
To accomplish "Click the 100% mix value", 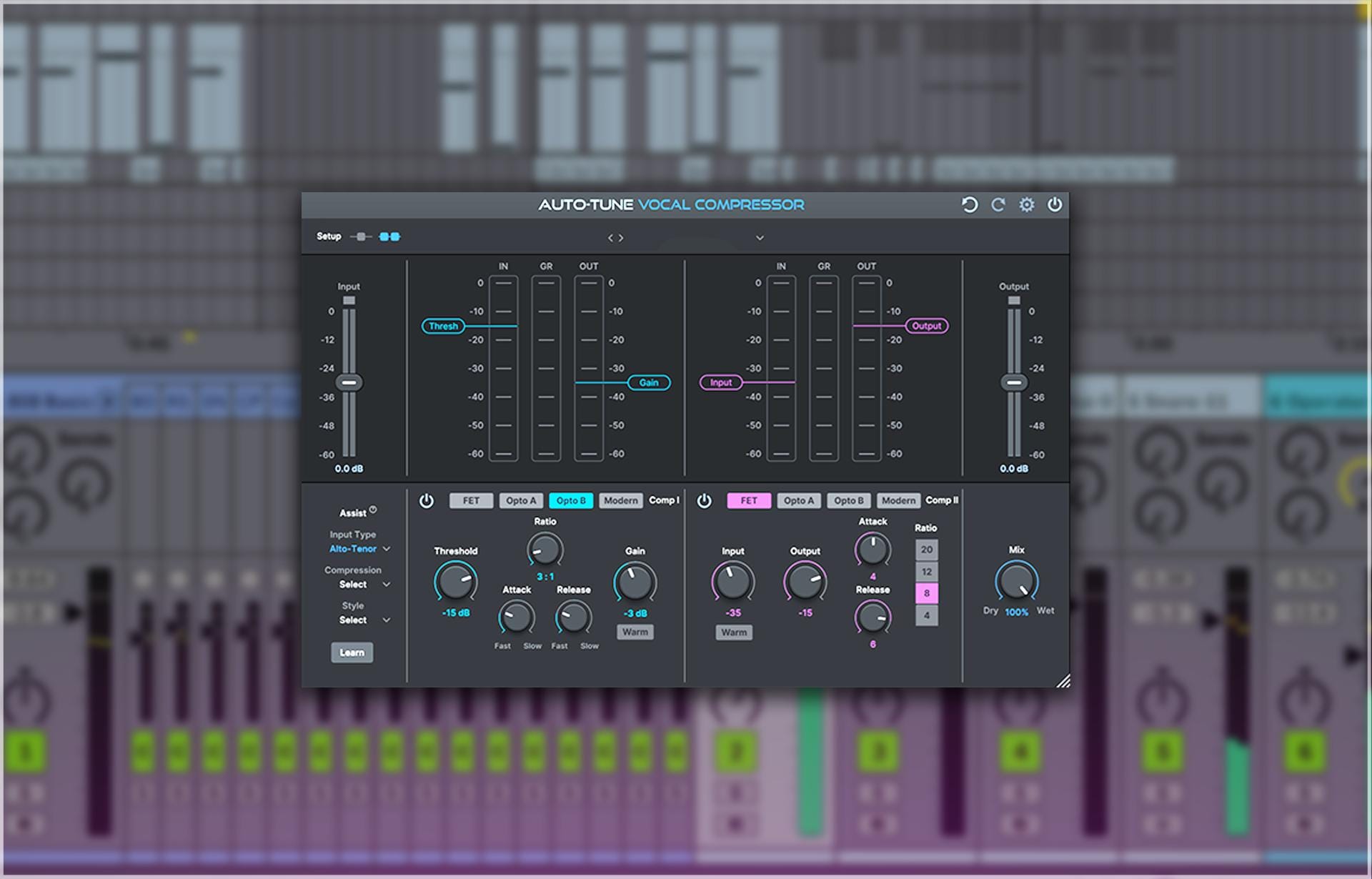I will (x=1017, y=612).
